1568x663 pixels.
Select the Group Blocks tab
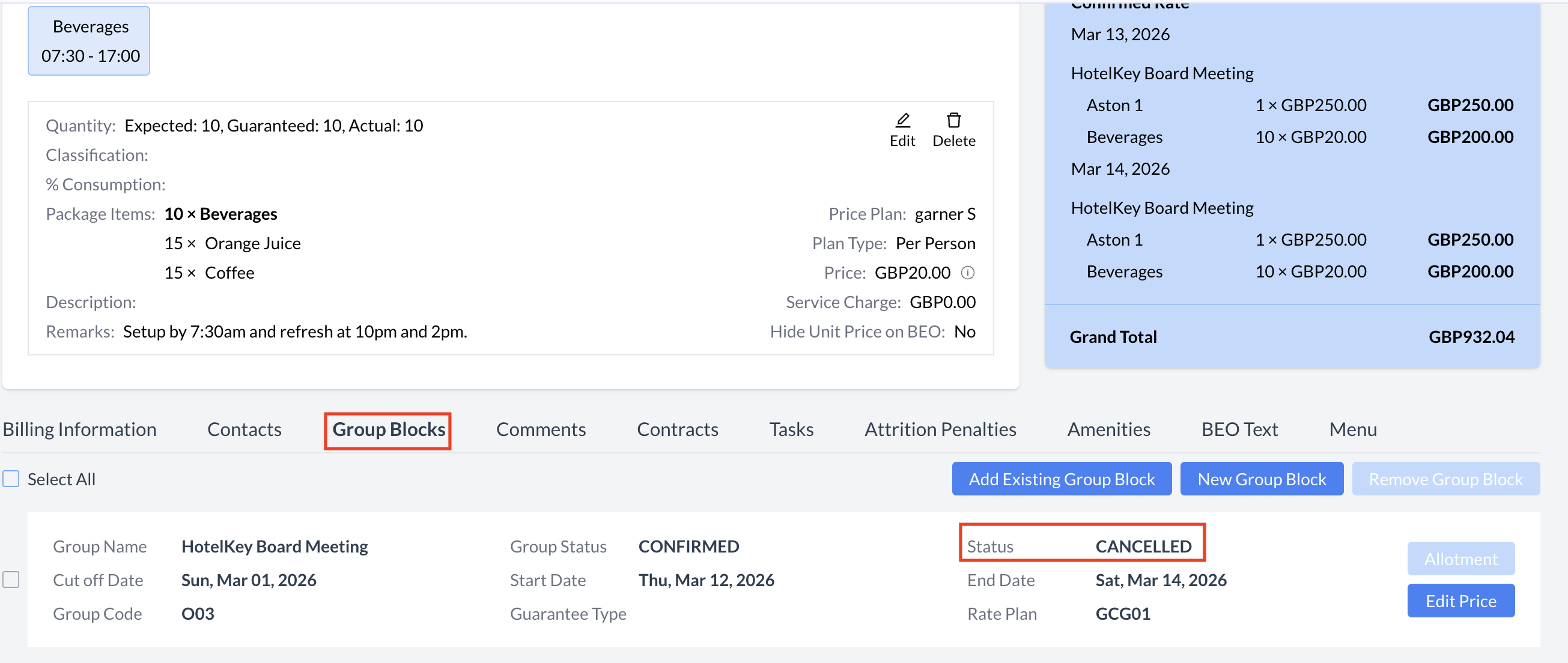(388, 429)
